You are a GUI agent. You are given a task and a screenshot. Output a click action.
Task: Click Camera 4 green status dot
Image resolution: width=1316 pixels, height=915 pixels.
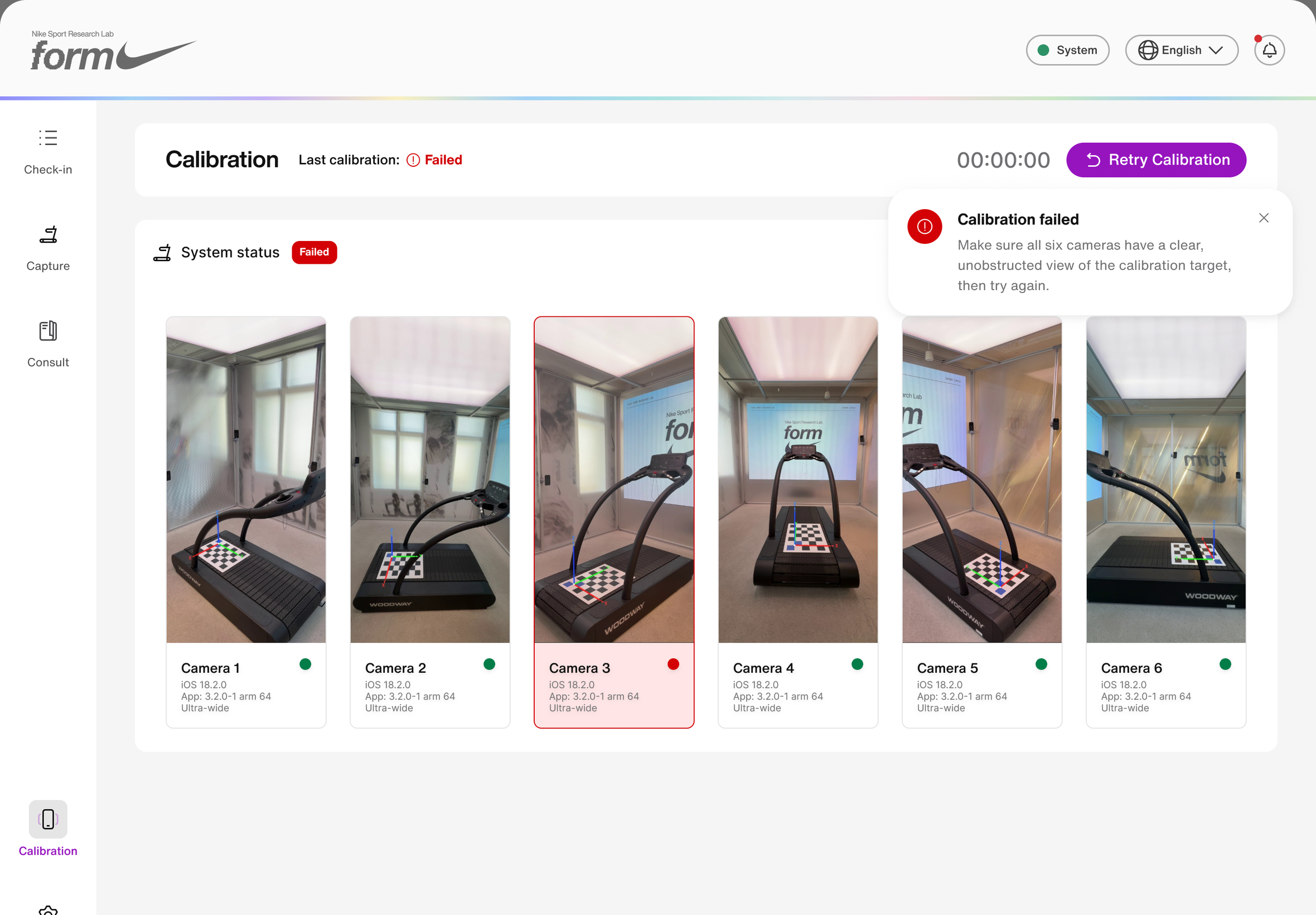[857, 664]
